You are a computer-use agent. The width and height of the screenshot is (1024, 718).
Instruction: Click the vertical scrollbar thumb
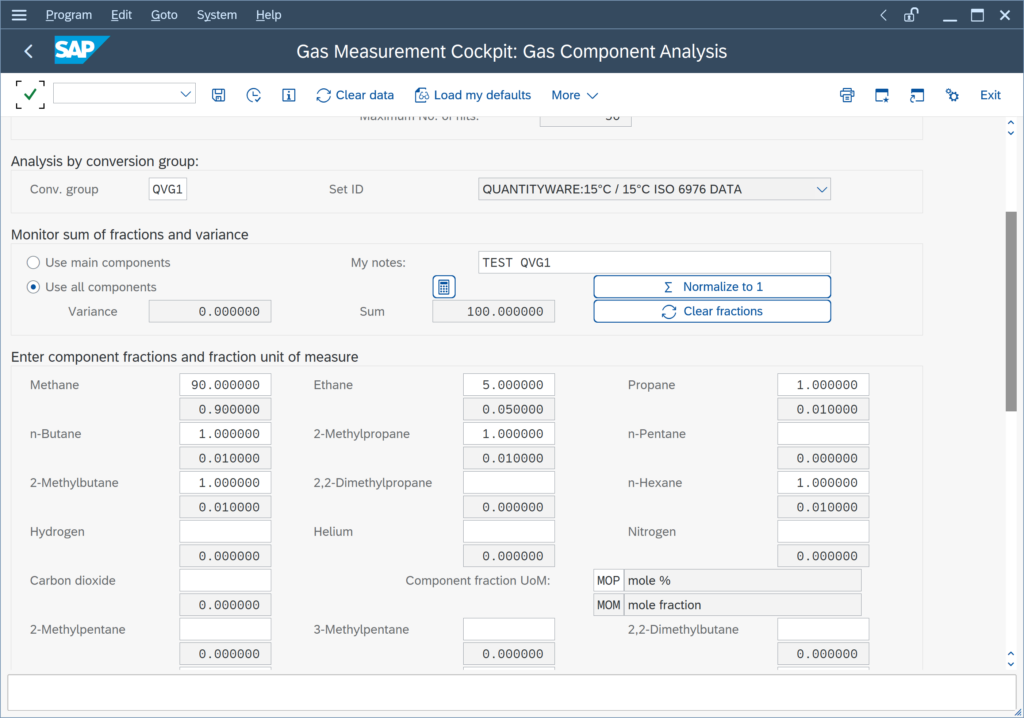coord(1011,312)
